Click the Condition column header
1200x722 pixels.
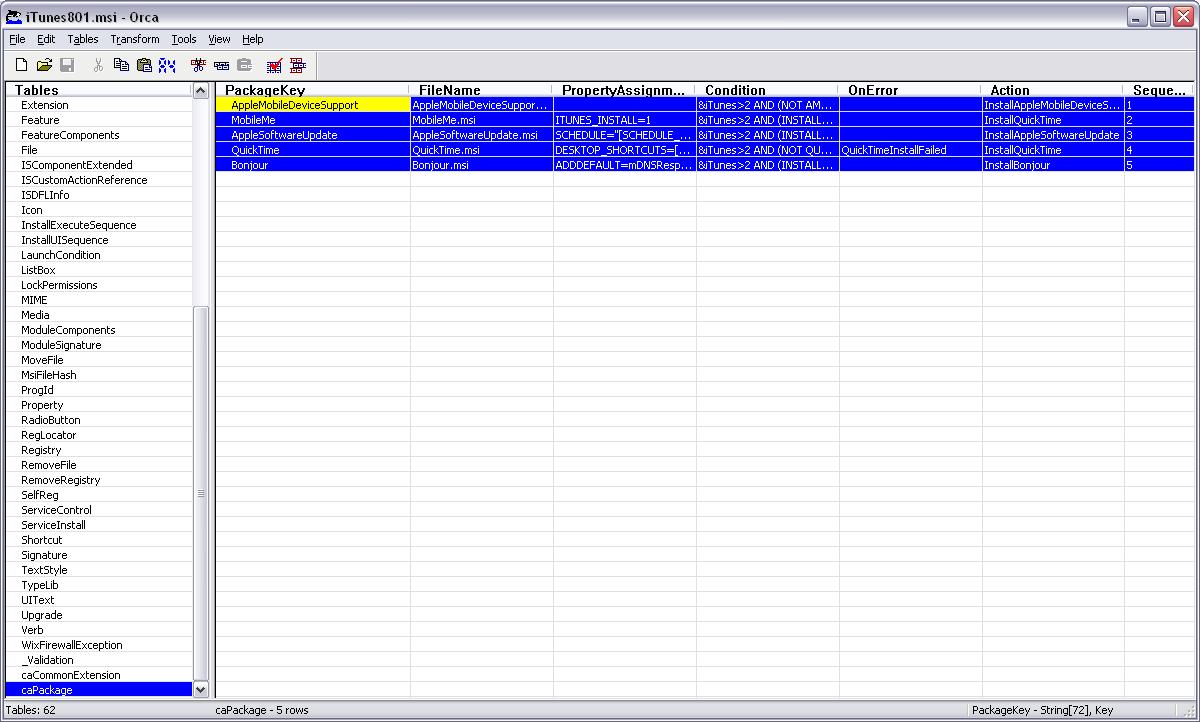pos(767,90)
